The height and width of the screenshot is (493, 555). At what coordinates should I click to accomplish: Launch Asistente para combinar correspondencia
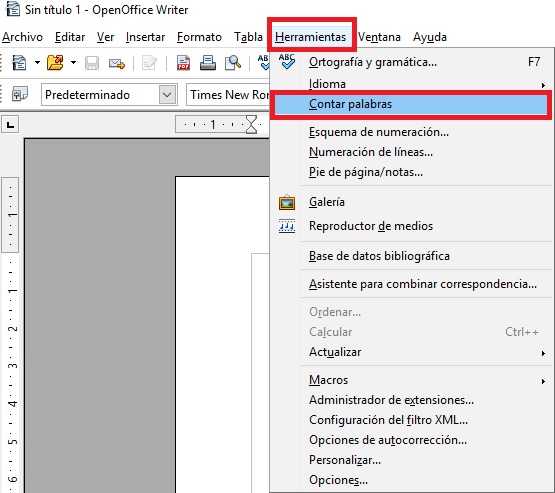coord(411,284)
